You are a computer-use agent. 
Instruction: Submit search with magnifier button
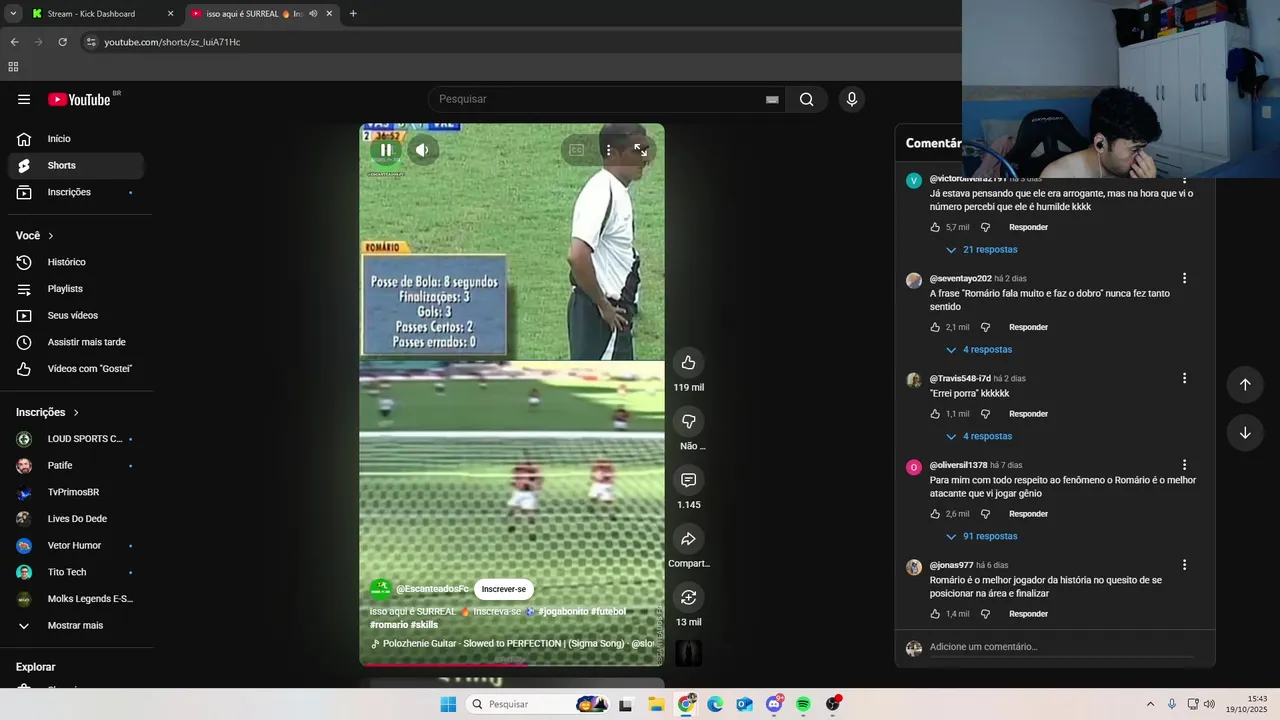click(806, 99)
